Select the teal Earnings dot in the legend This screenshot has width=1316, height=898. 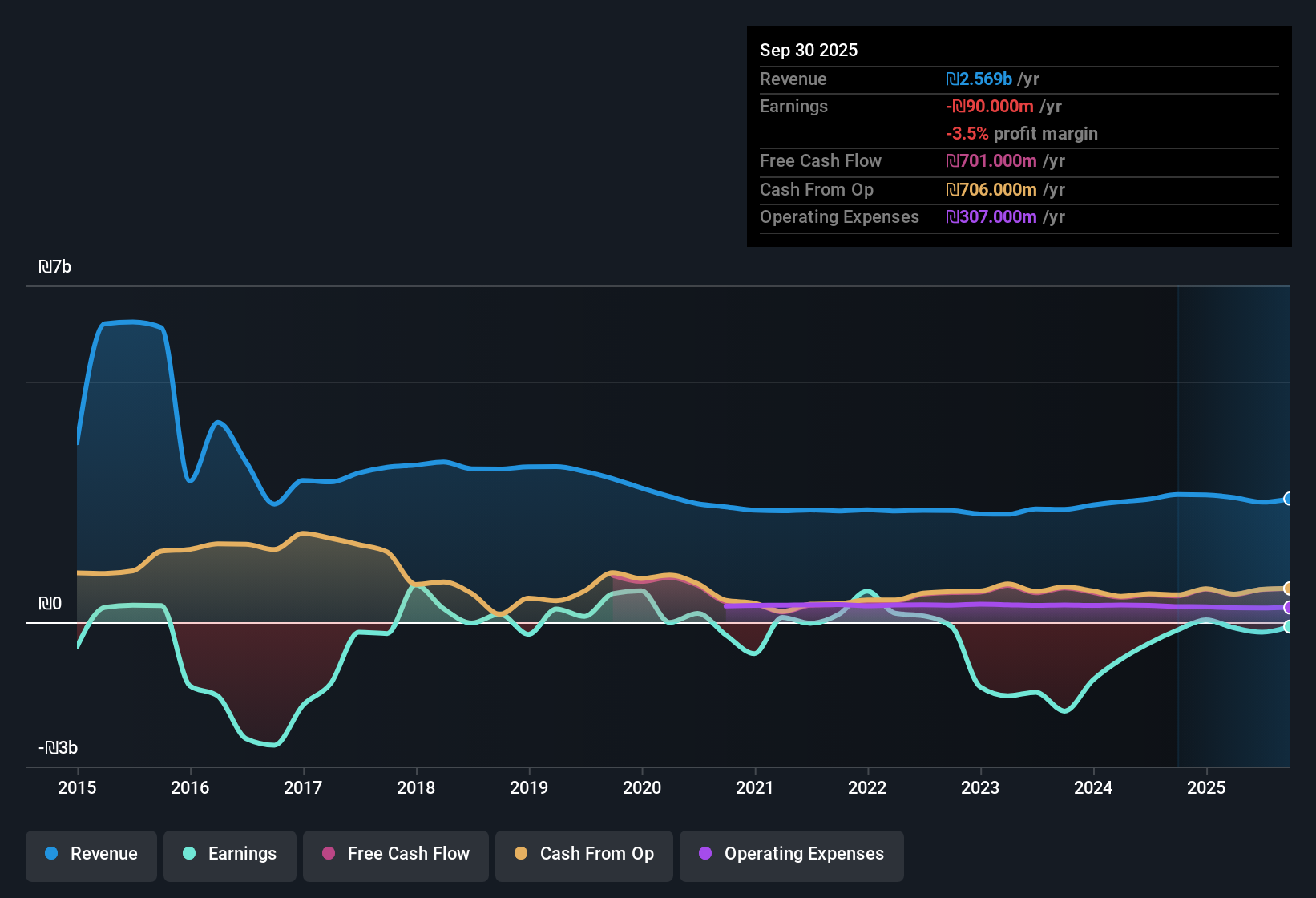(x=189, y=854)
